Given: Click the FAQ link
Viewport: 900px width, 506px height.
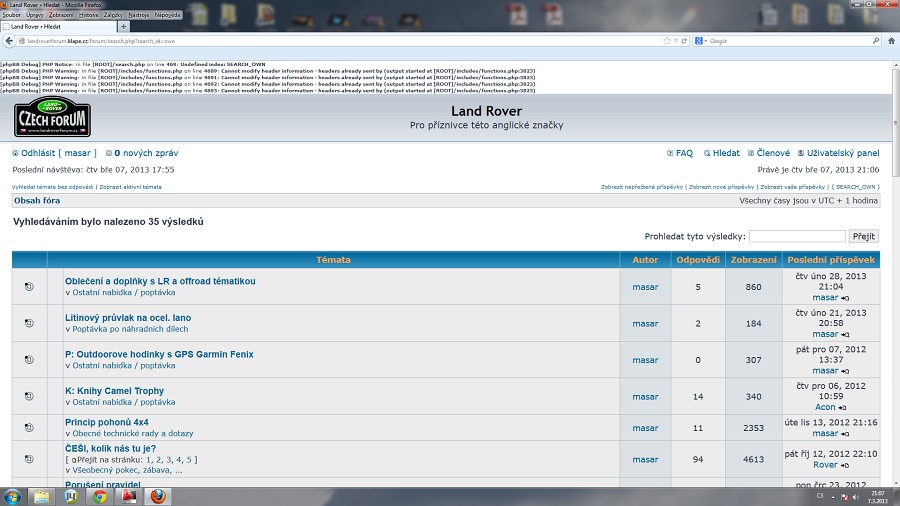Looking at the screenshot, I should pyautogui.click(x=684, y=153).
